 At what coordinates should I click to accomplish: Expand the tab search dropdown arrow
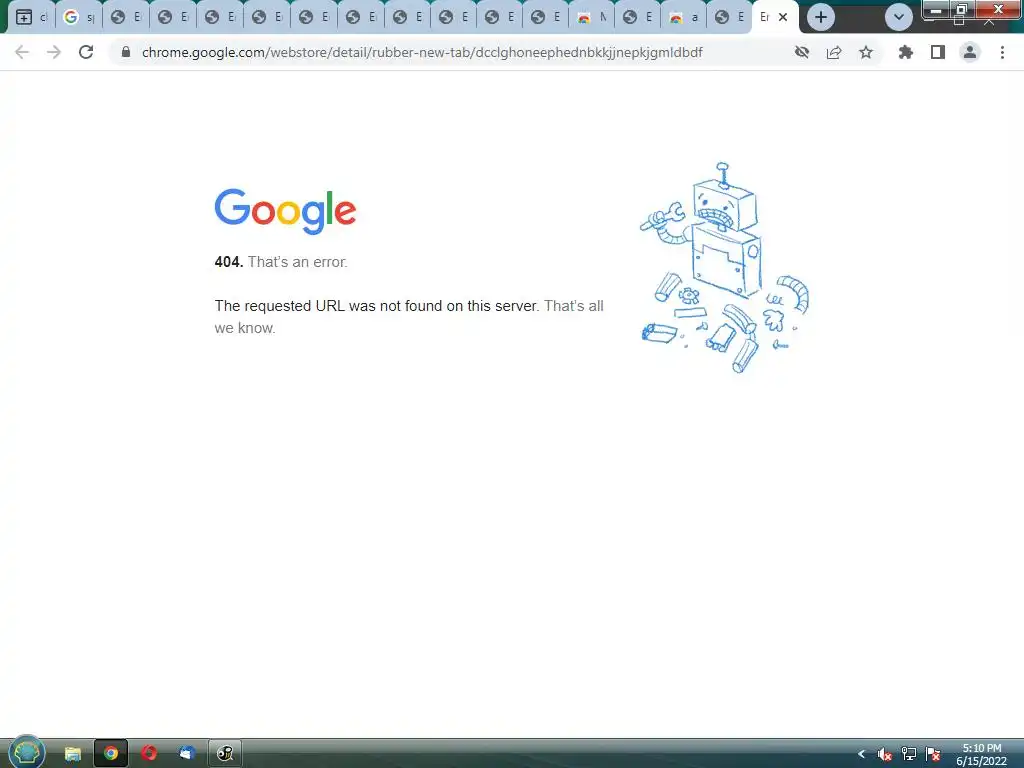coord(899,18)
